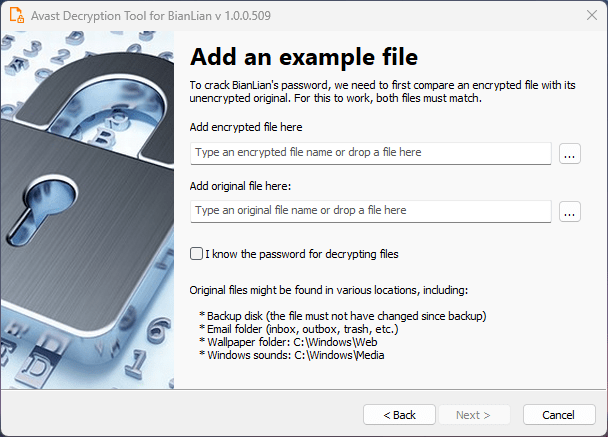Go back with the '< Back' button
Image resolution: width=608 pixels, height=437 pixels.
399,414
